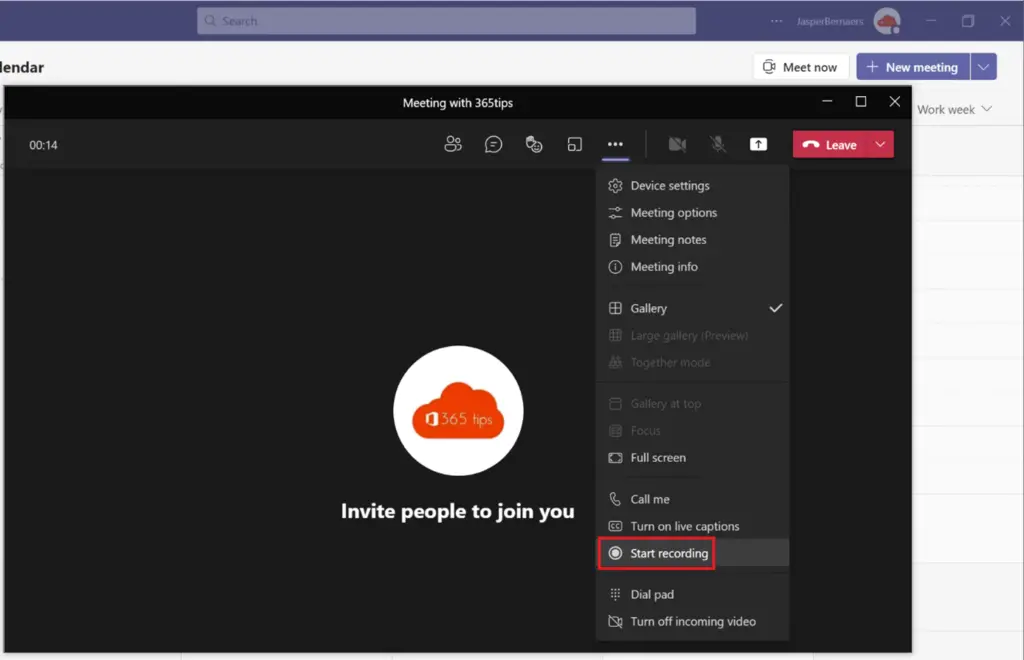1024x660 pixels.
Task: Open the Work week view dropdown
Action: 954,110
